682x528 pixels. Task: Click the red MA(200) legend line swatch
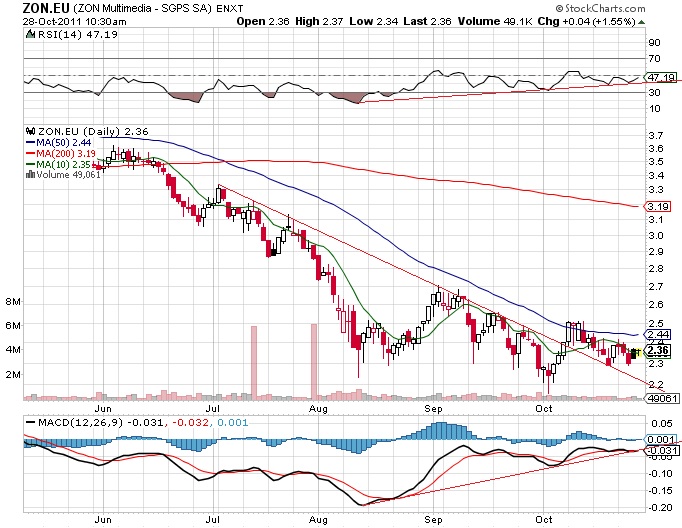[x=30, y=153]
